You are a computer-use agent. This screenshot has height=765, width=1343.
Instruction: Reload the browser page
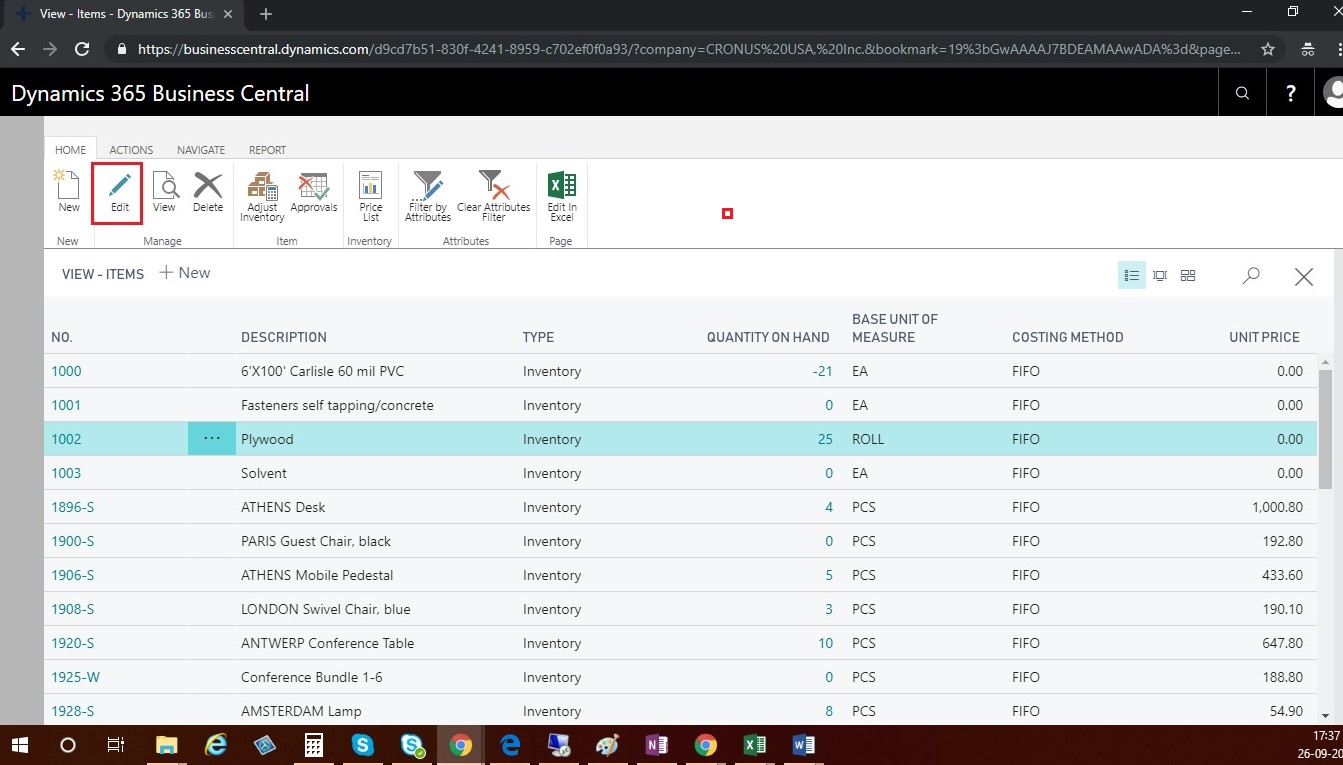tap(83, 49)
